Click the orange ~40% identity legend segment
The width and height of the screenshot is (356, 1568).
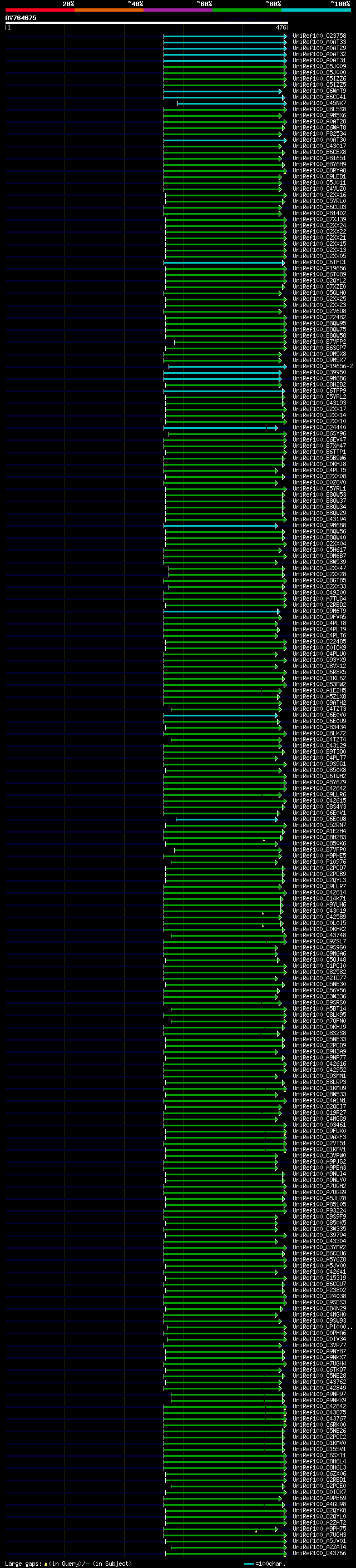coord(109,10)
